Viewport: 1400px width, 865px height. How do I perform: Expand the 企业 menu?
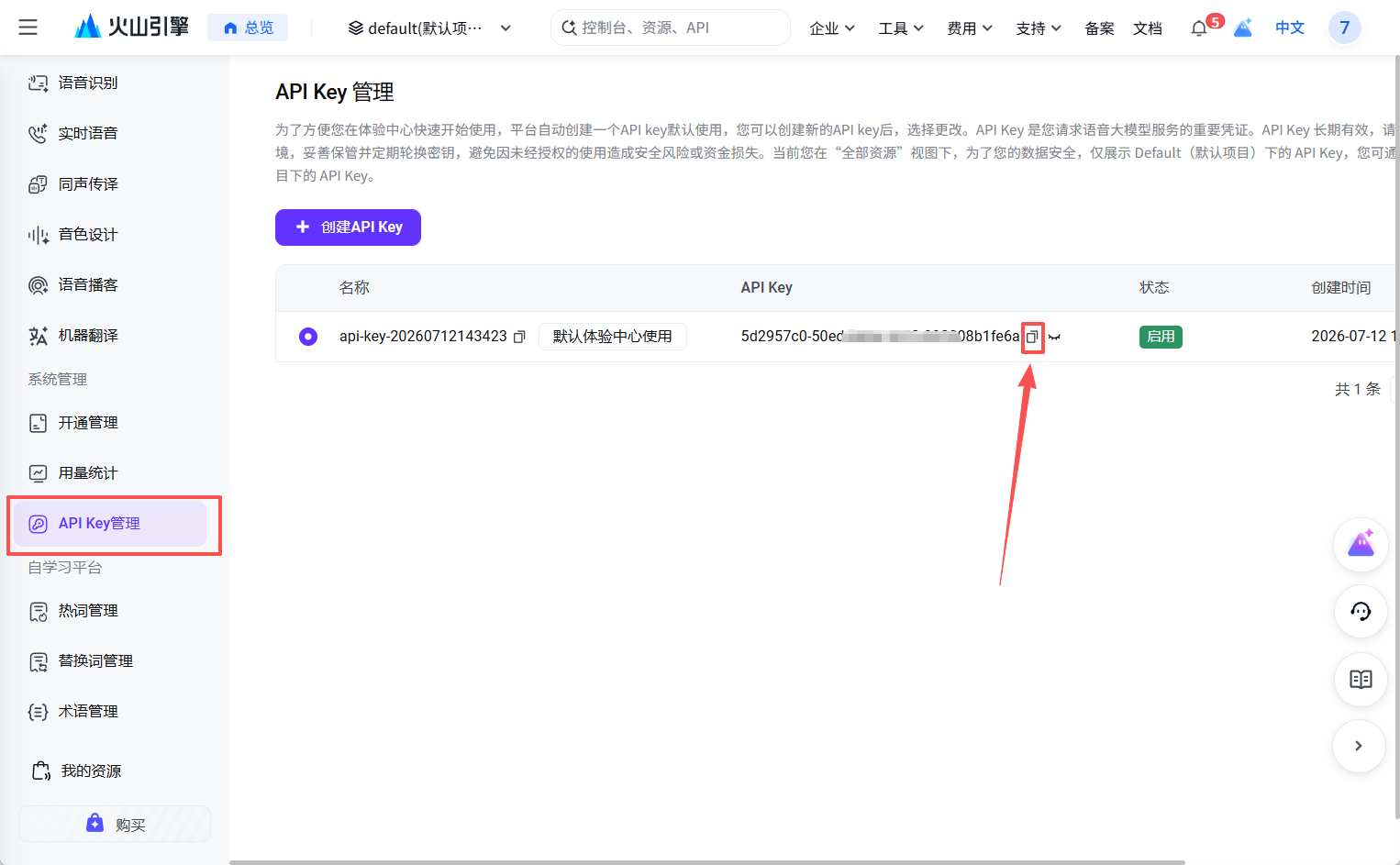pos(832,28)
